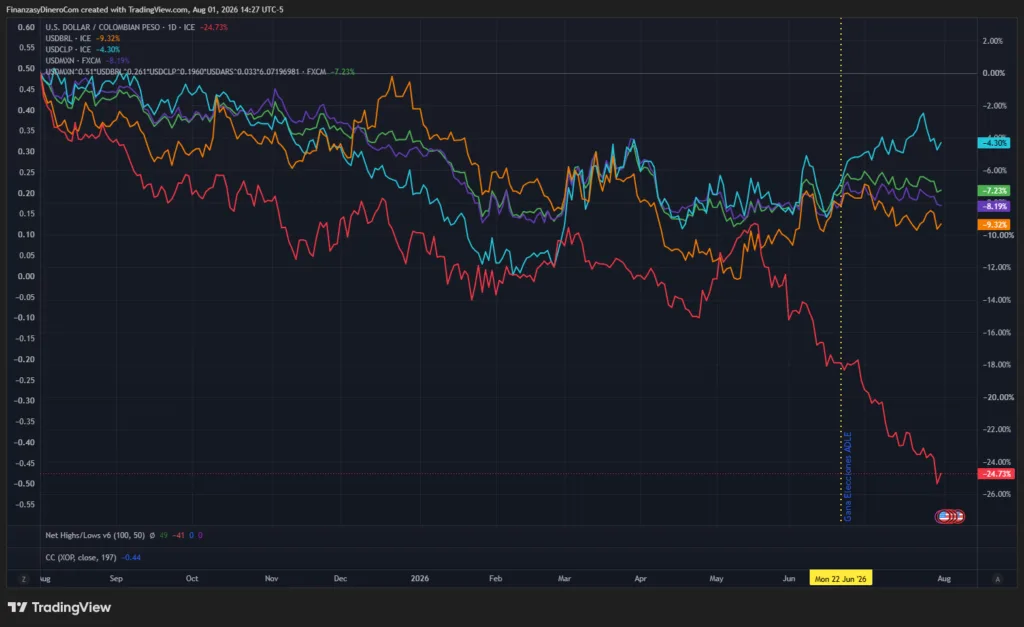Open the US economic event flag icons

(950, 517)
